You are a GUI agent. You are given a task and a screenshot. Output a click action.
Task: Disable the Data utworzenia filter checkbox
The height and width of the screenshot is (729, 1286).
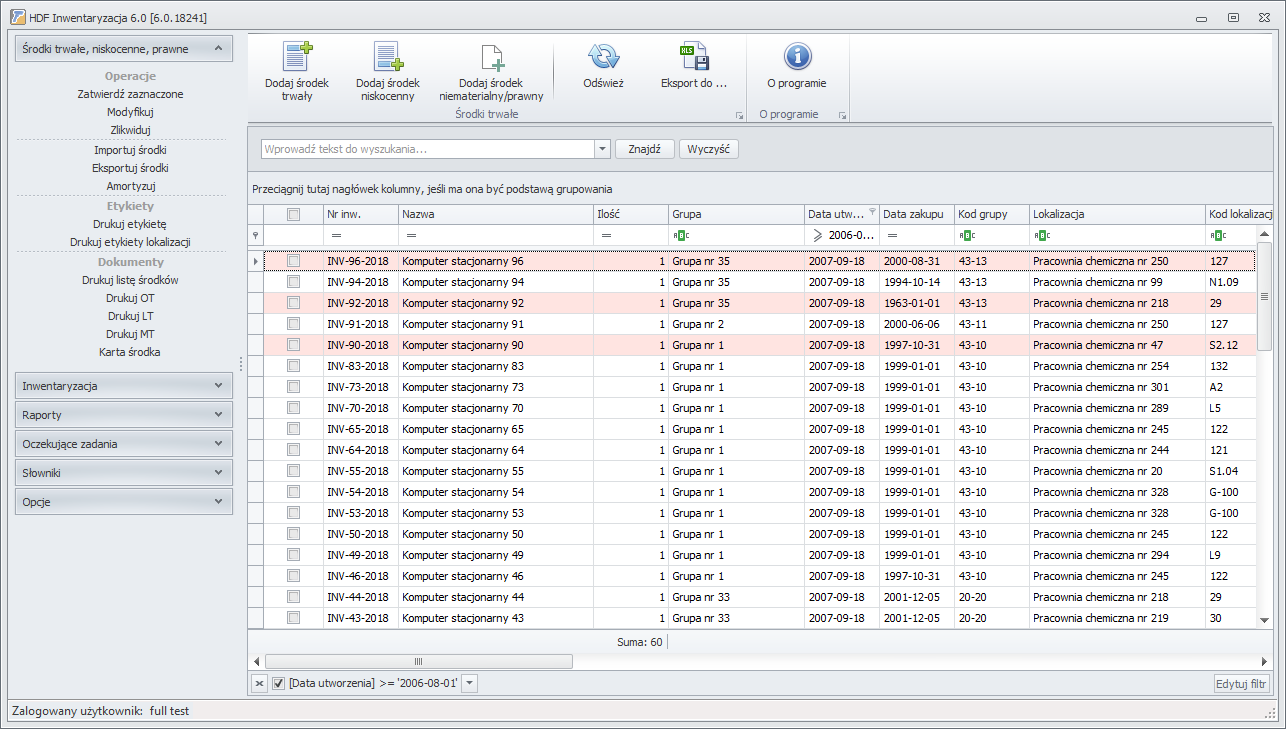click(x=279, y=683)
